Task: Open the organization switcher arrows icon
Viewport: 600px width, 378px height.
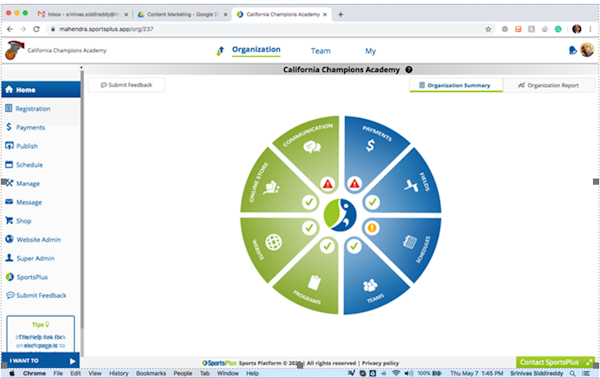Action: point(220,51)
